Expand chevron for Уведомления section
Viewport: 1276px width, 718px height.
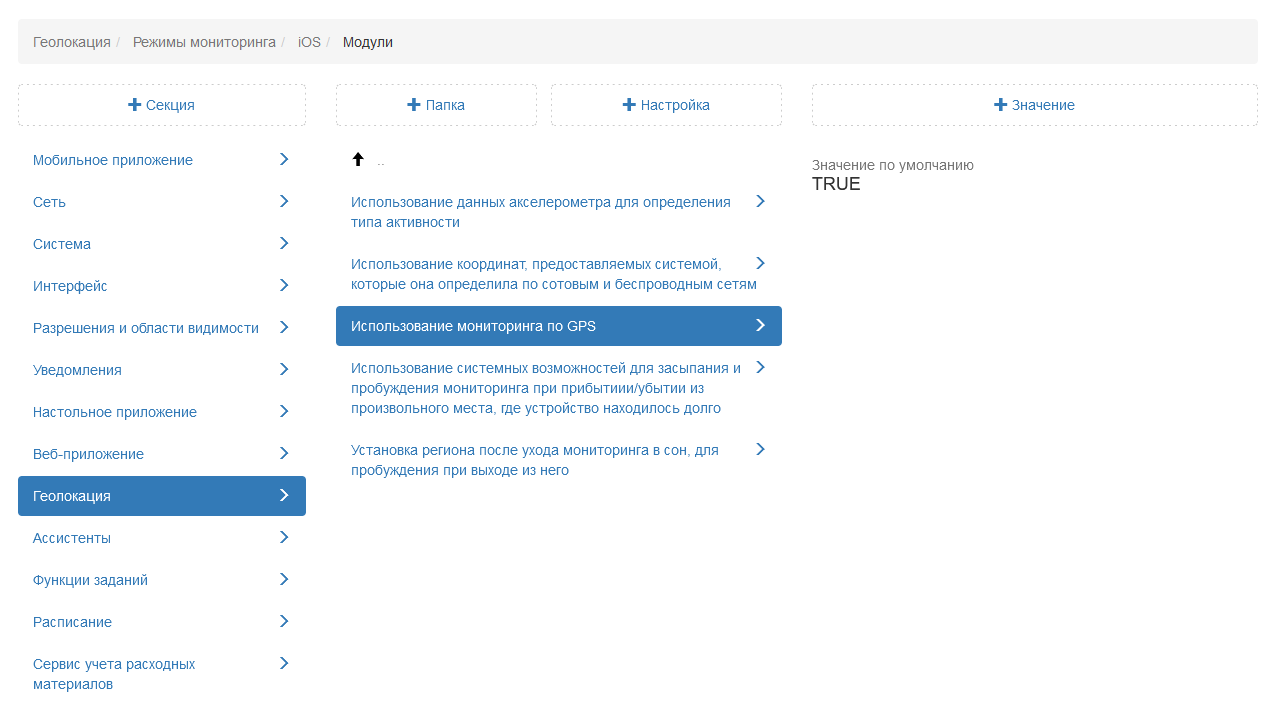coord(284,369)
